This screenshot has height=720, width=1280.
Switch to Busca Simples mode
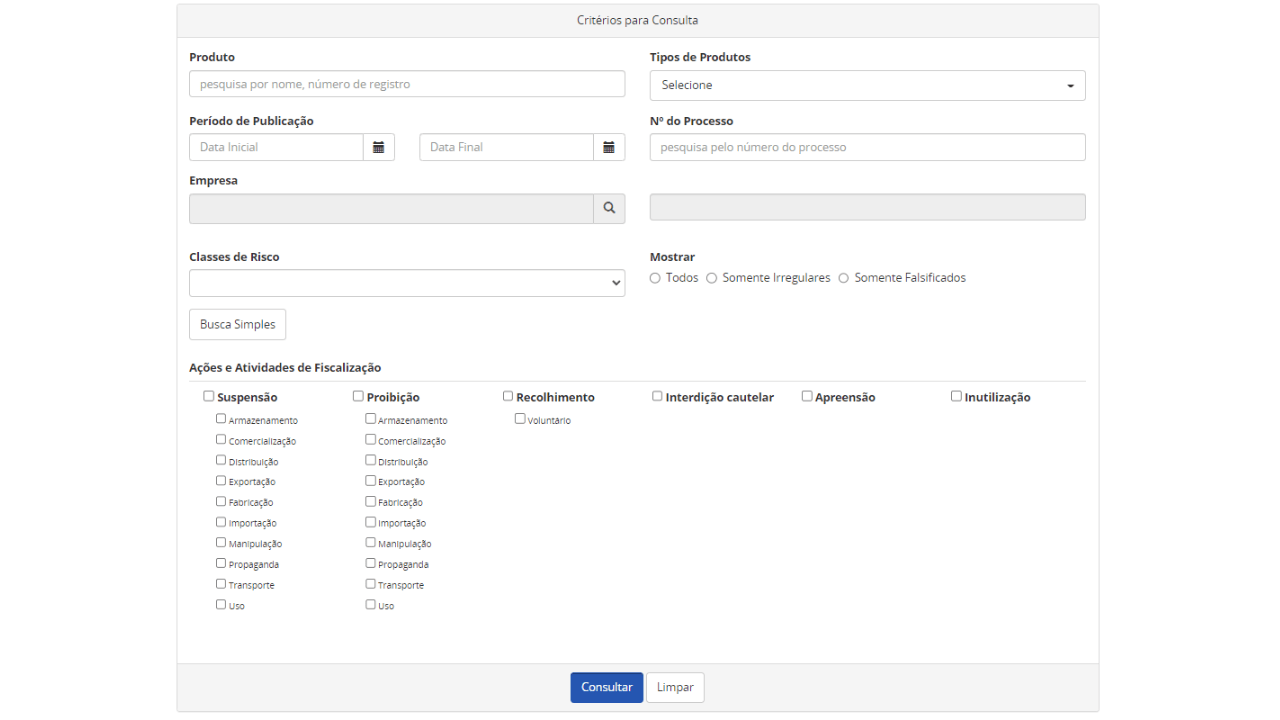[x=237, y=324]
